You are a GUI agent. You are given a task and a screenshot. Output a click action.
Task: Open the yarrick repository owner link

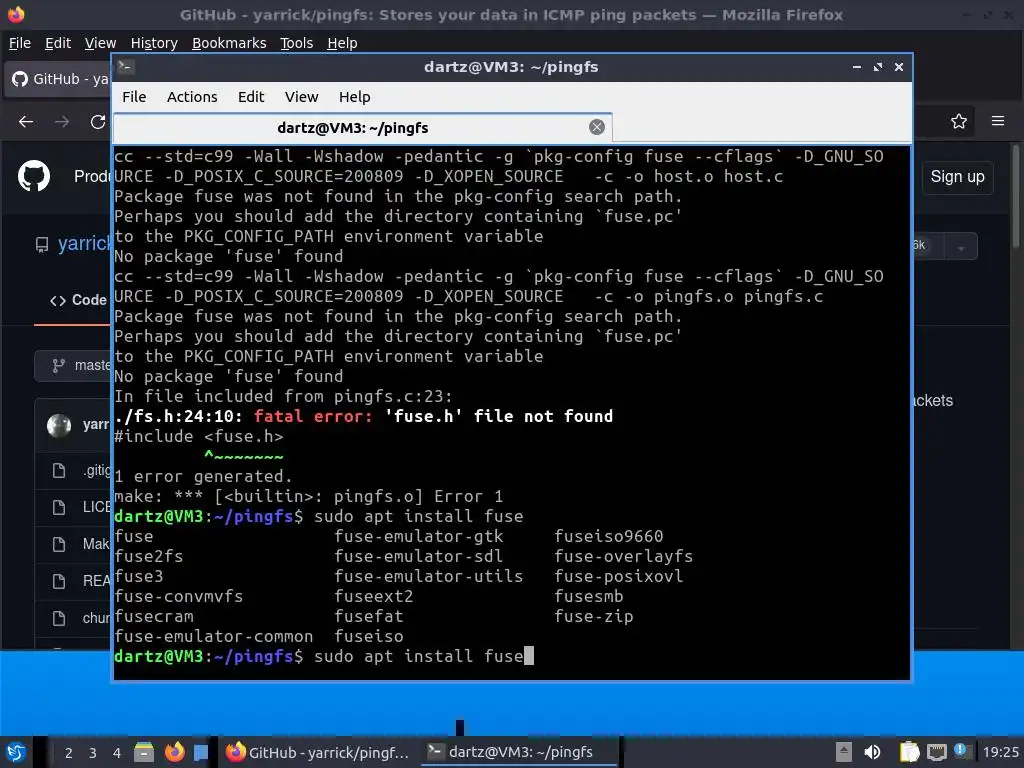coord(85,244)
